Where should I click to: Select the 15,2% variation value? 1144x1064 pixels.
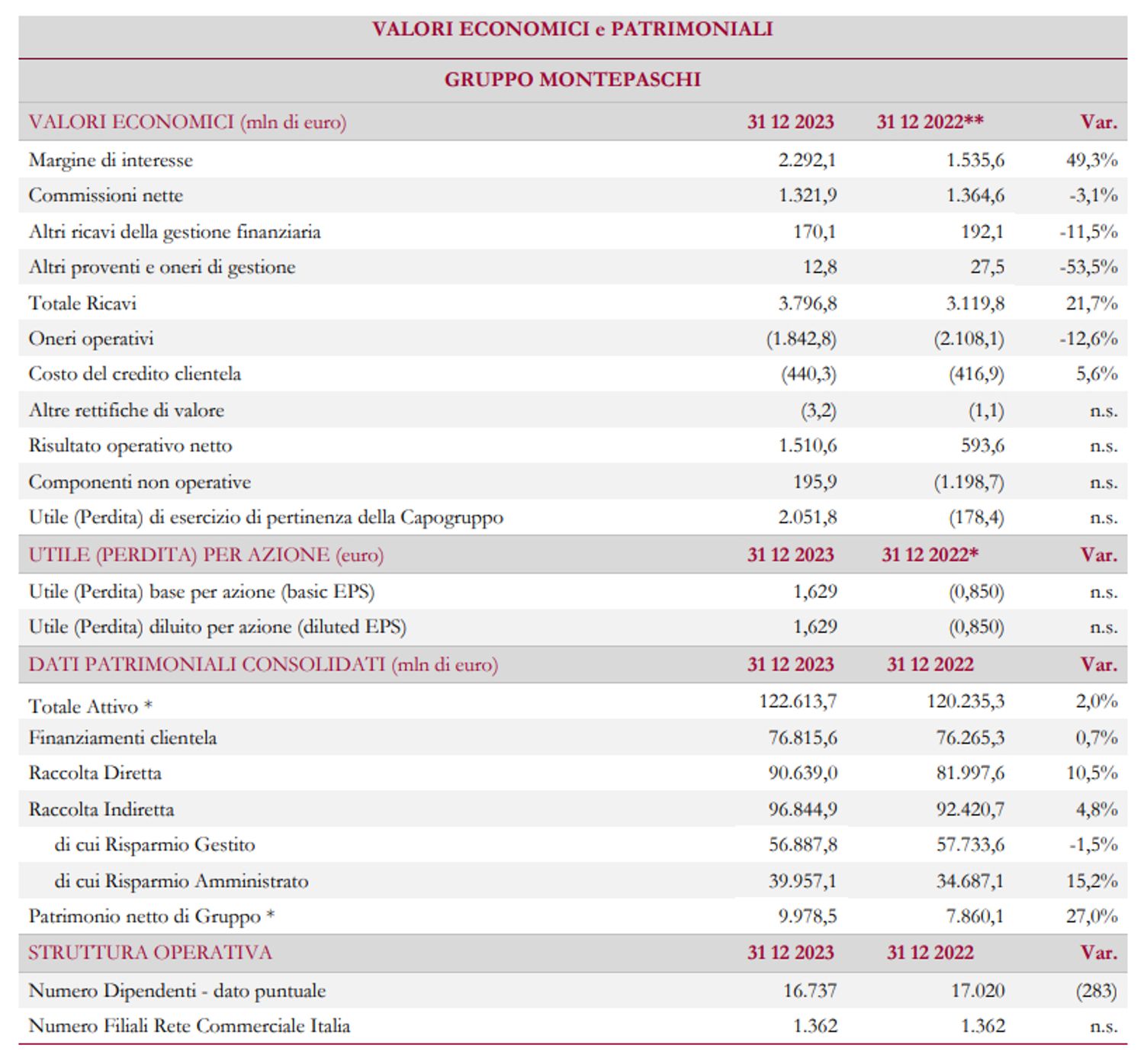click(x=1091, y=881)
